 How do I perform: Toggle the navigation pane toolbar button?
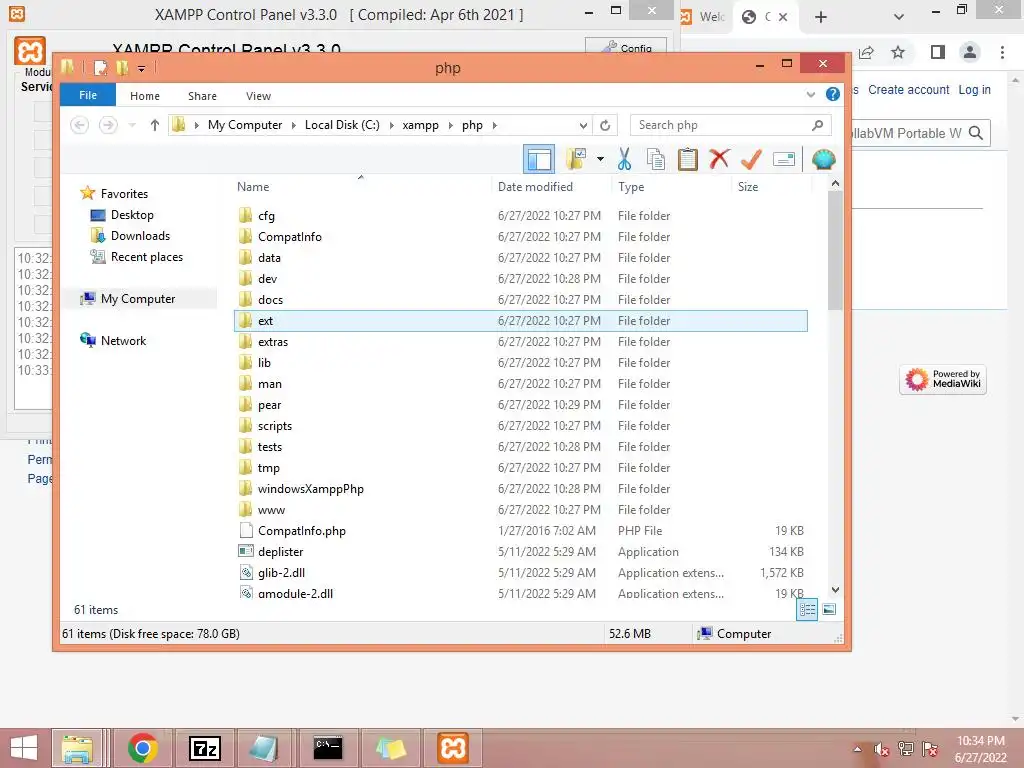coord(539,159)
